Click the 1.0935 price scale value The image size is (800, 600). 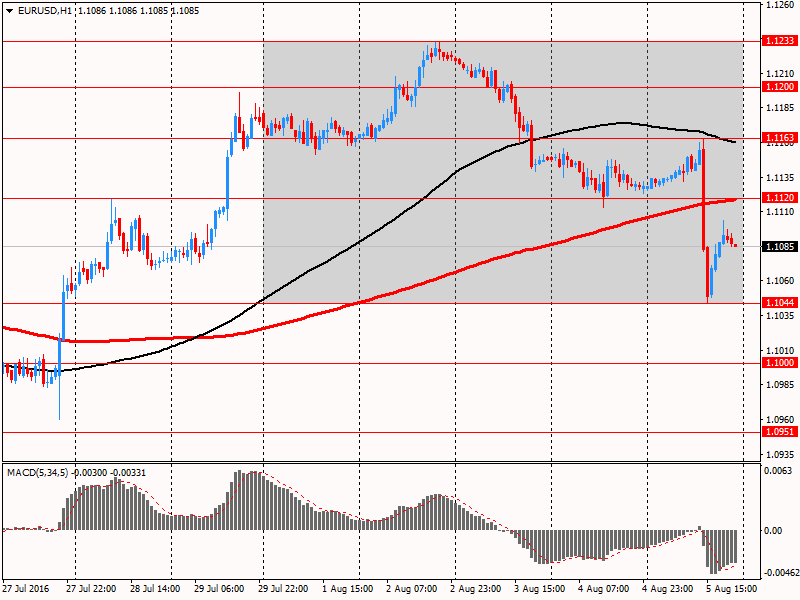pos(781,454)
